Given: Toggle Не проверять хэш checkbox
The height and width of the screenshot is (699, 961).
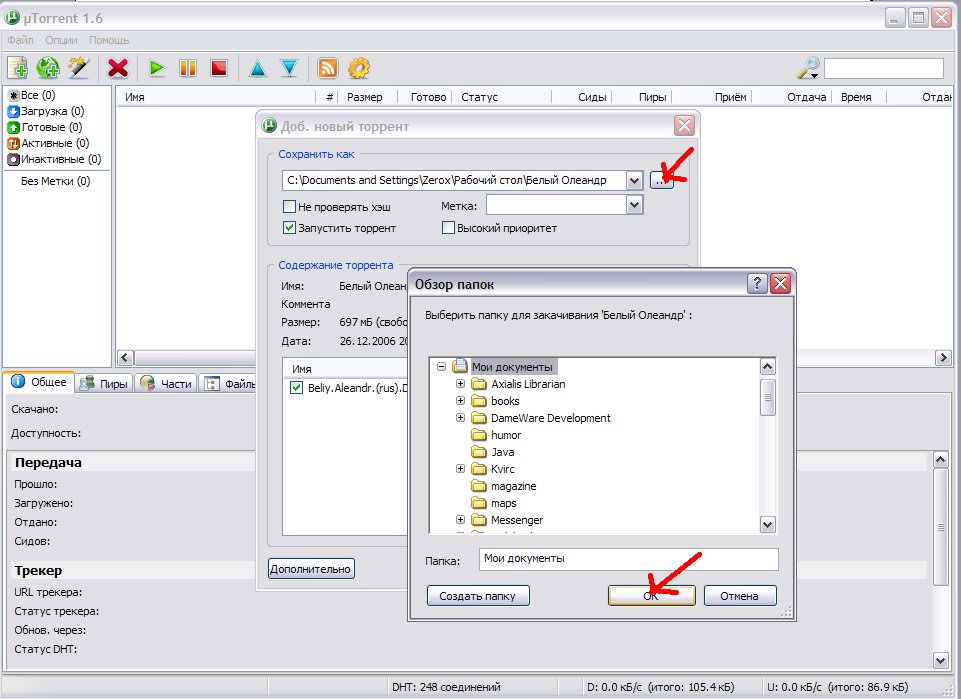Looking at the screenshot, I should pos(289,206).
